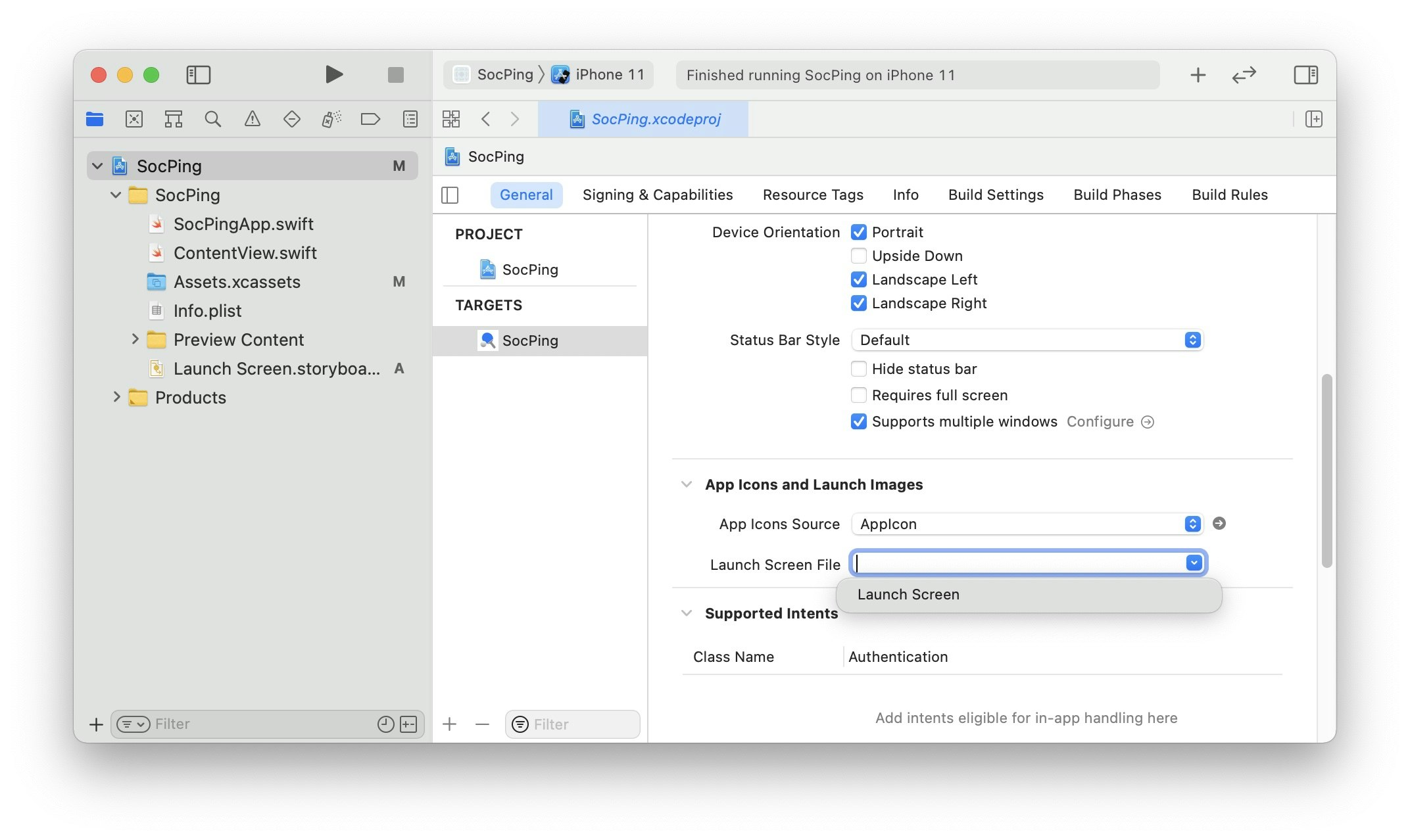
Task: Show the Project navigator folder icon
Action: (95, 119)
